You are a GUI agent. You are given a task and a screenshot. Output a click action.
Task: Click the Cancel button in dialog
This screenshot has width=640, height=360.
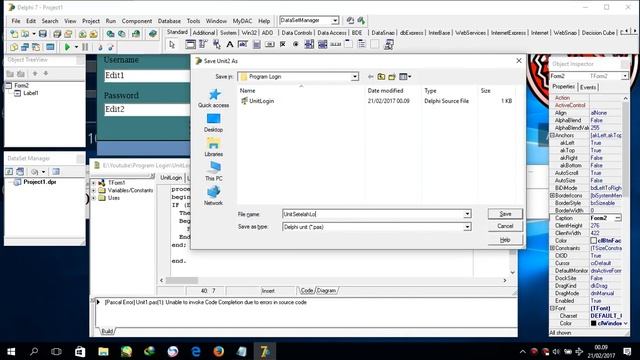point(505,226)
